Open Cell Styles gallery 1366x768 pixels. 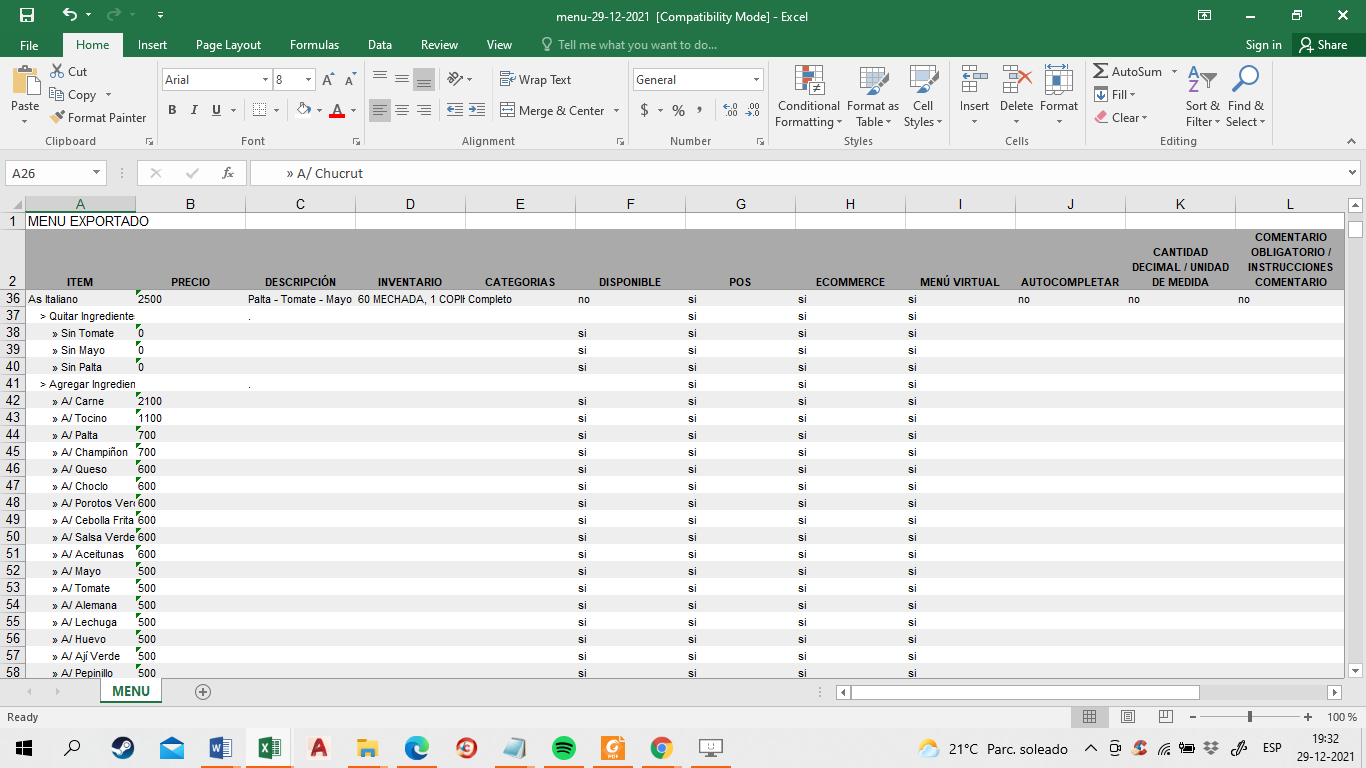[x=923, y=97]
